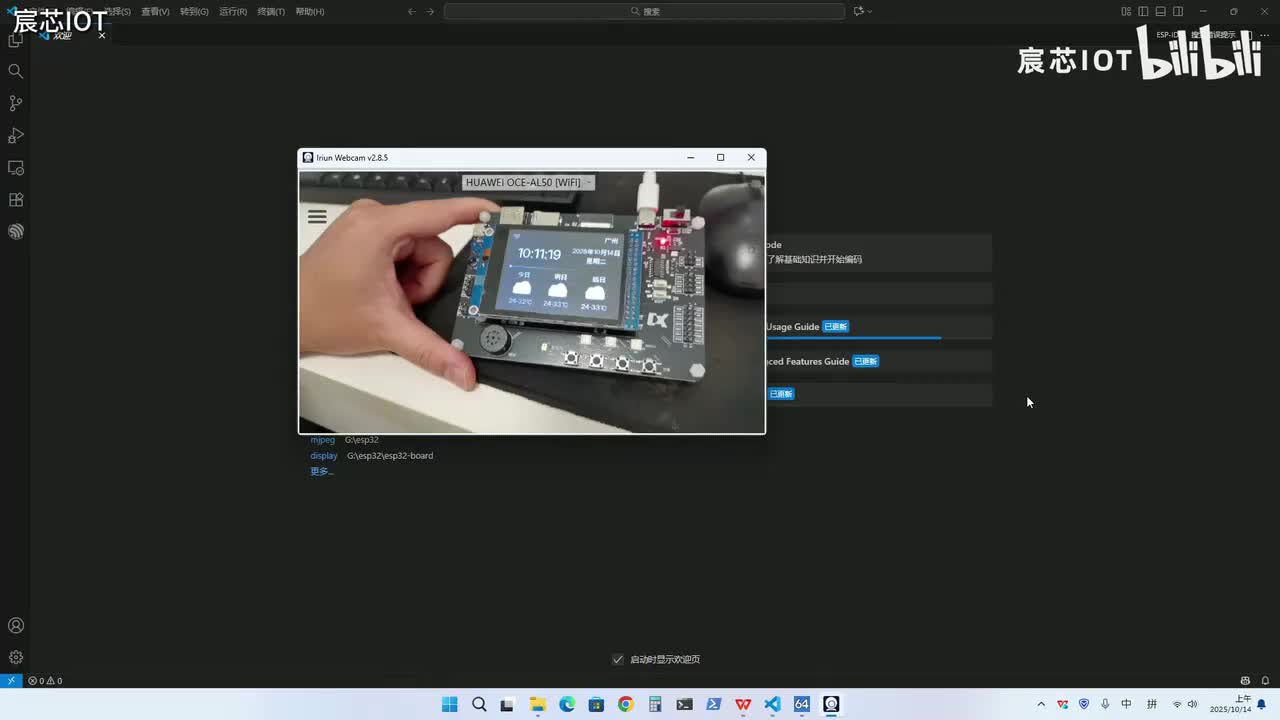Click the command center search box
The height and width of the screenshot is (720, 1280).
[644, 12]
